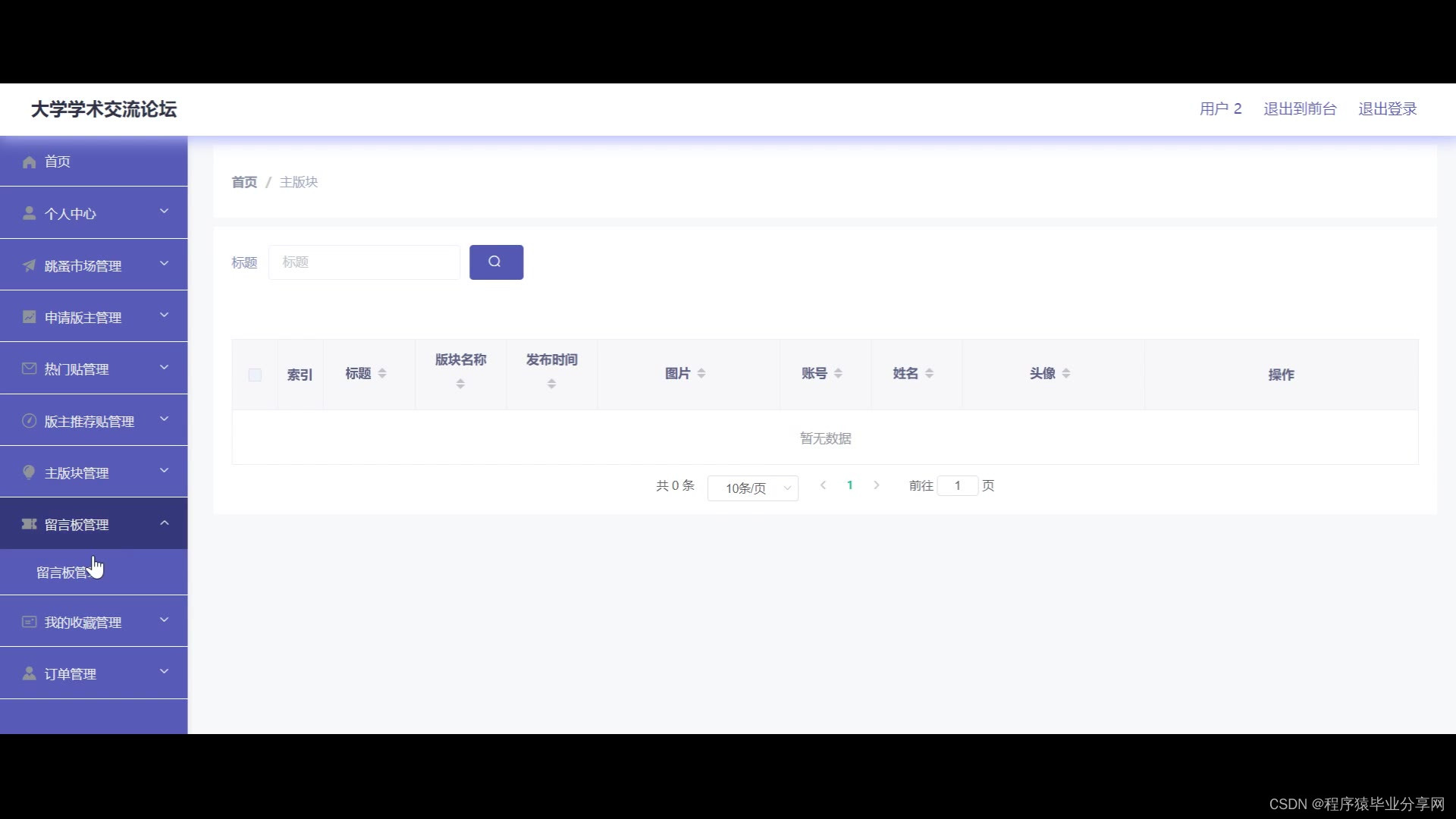Open the 10条/页 page size dropdown

pos(752,488)
